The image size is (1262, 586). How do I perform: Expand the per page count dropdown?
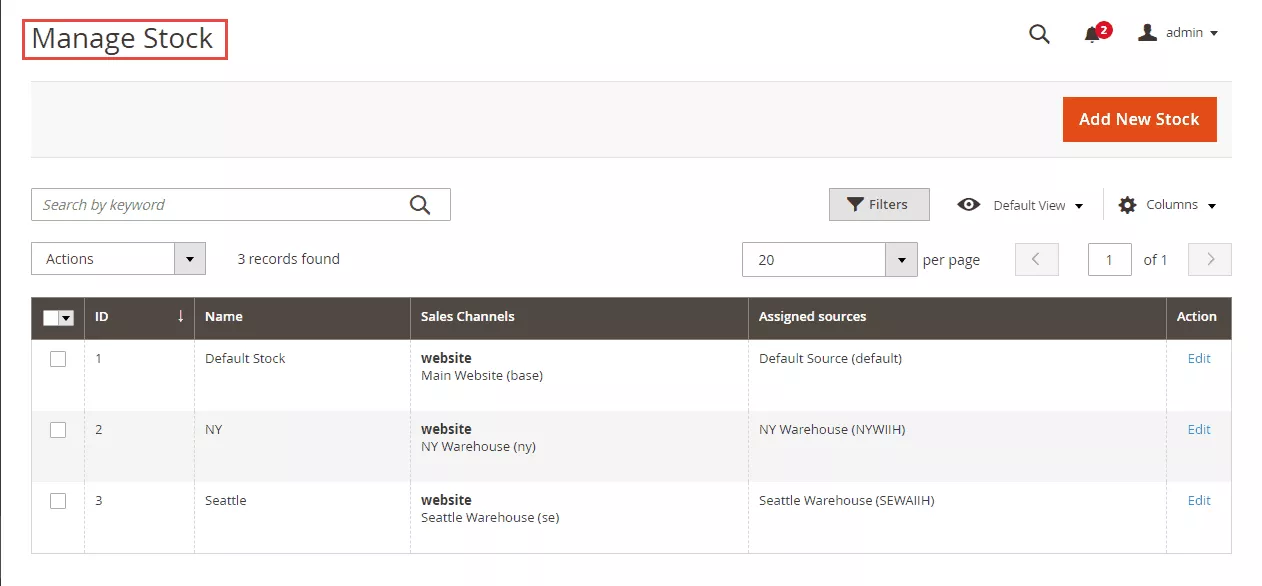(x=901, y=260)
